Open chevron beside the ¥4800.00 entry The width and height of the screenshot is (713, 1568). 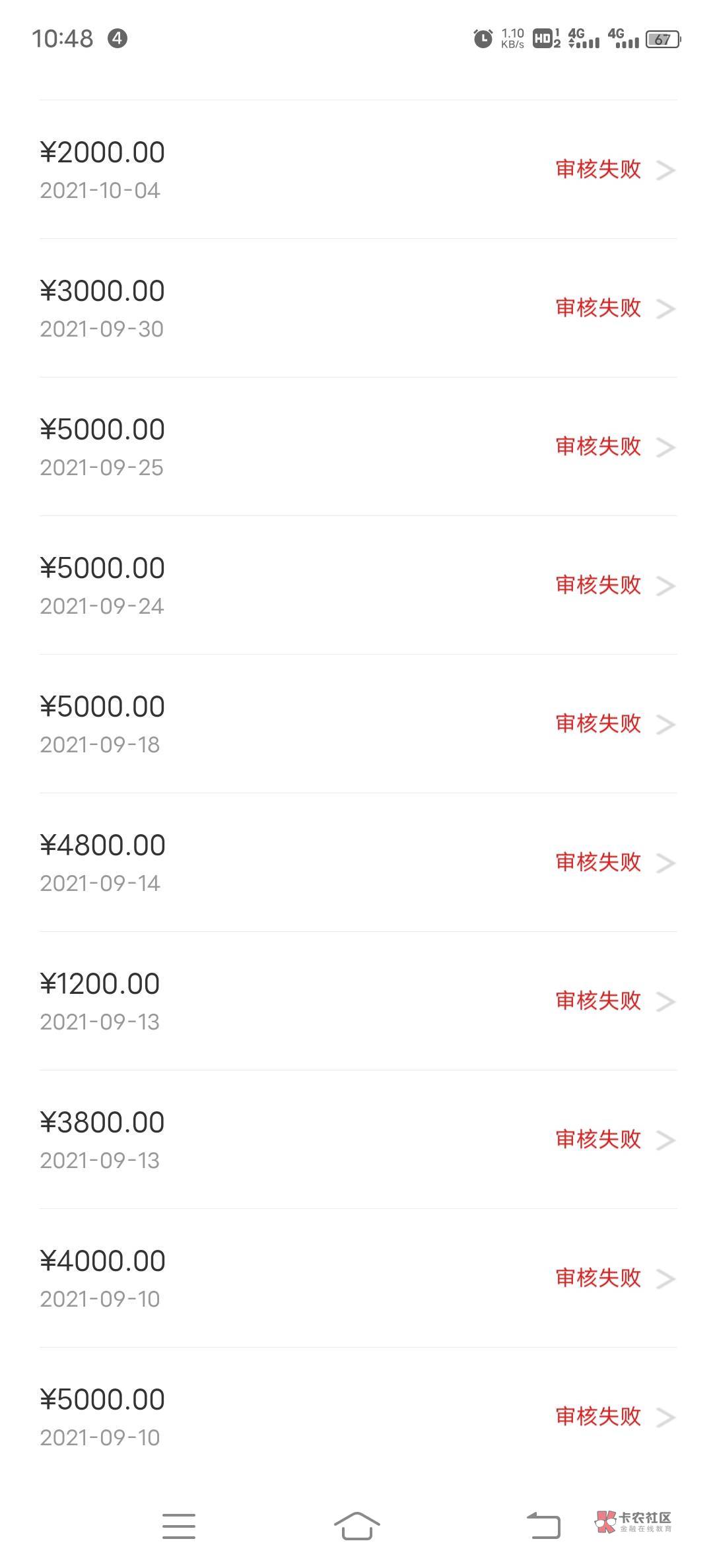pos(665,863)
